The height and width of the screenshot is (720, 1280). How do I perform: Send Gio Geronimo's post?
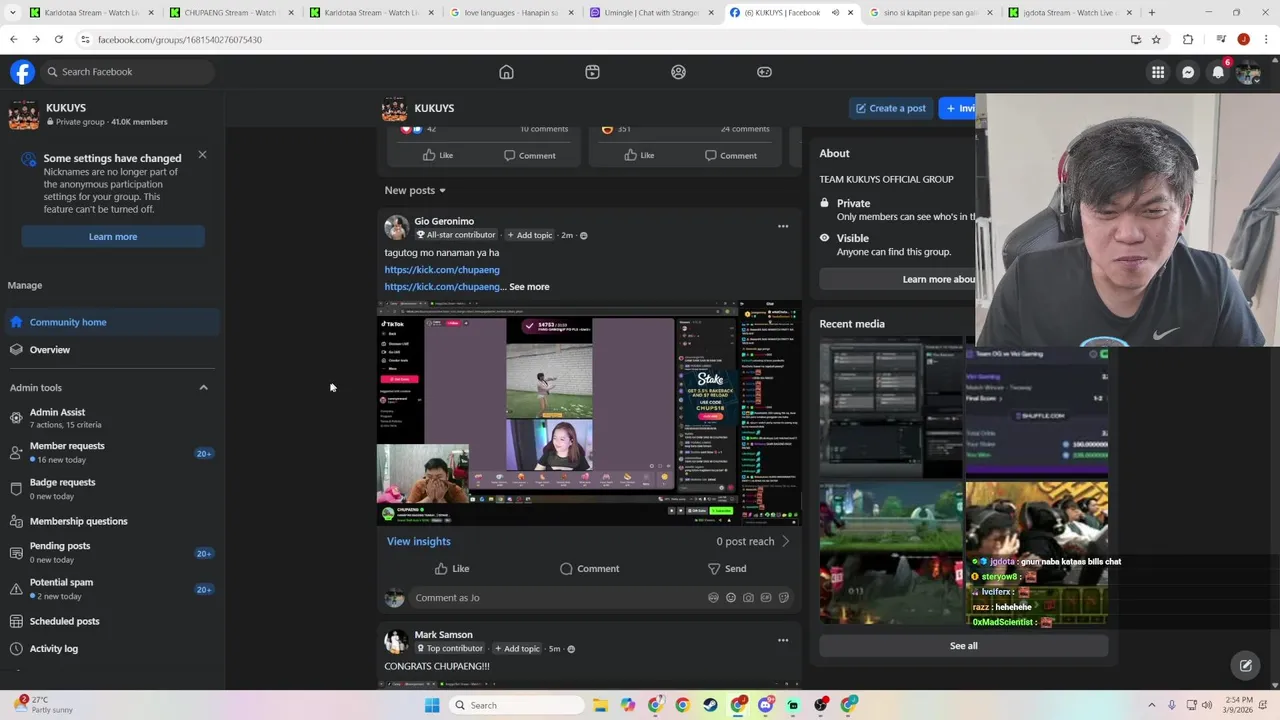[x=727, y=569]
